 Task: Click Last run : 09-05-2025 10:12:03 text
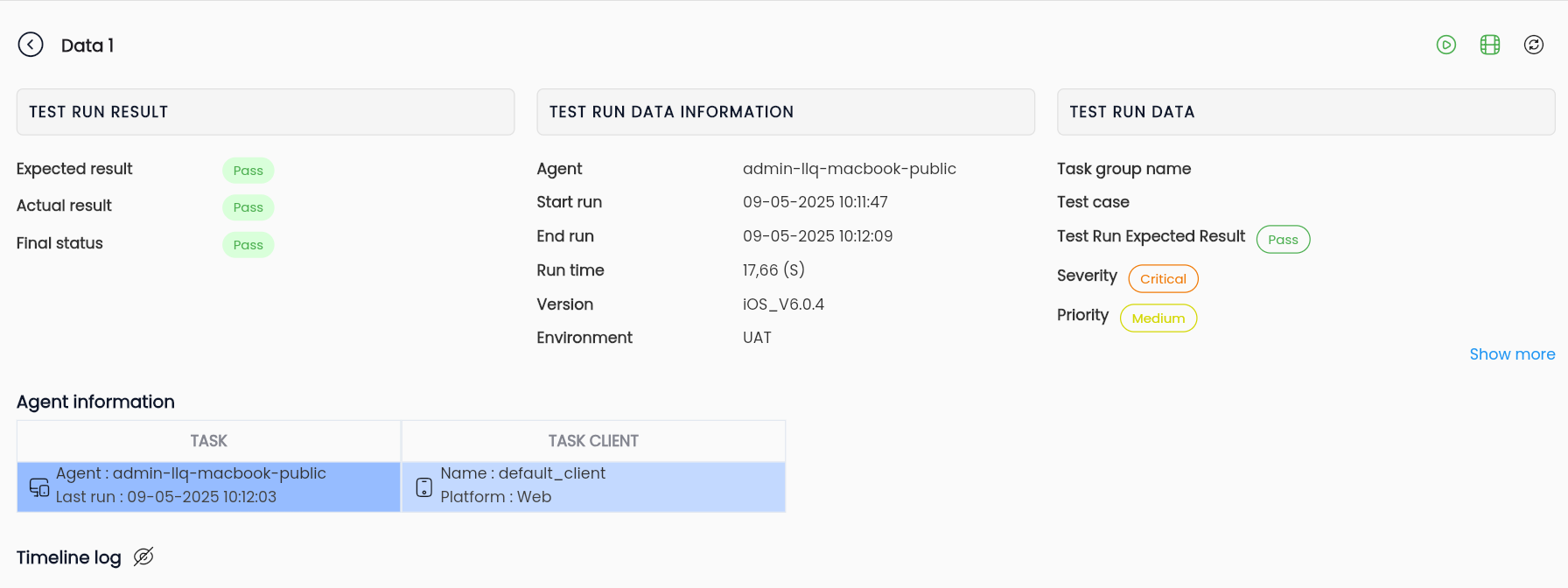click(166, 497)
